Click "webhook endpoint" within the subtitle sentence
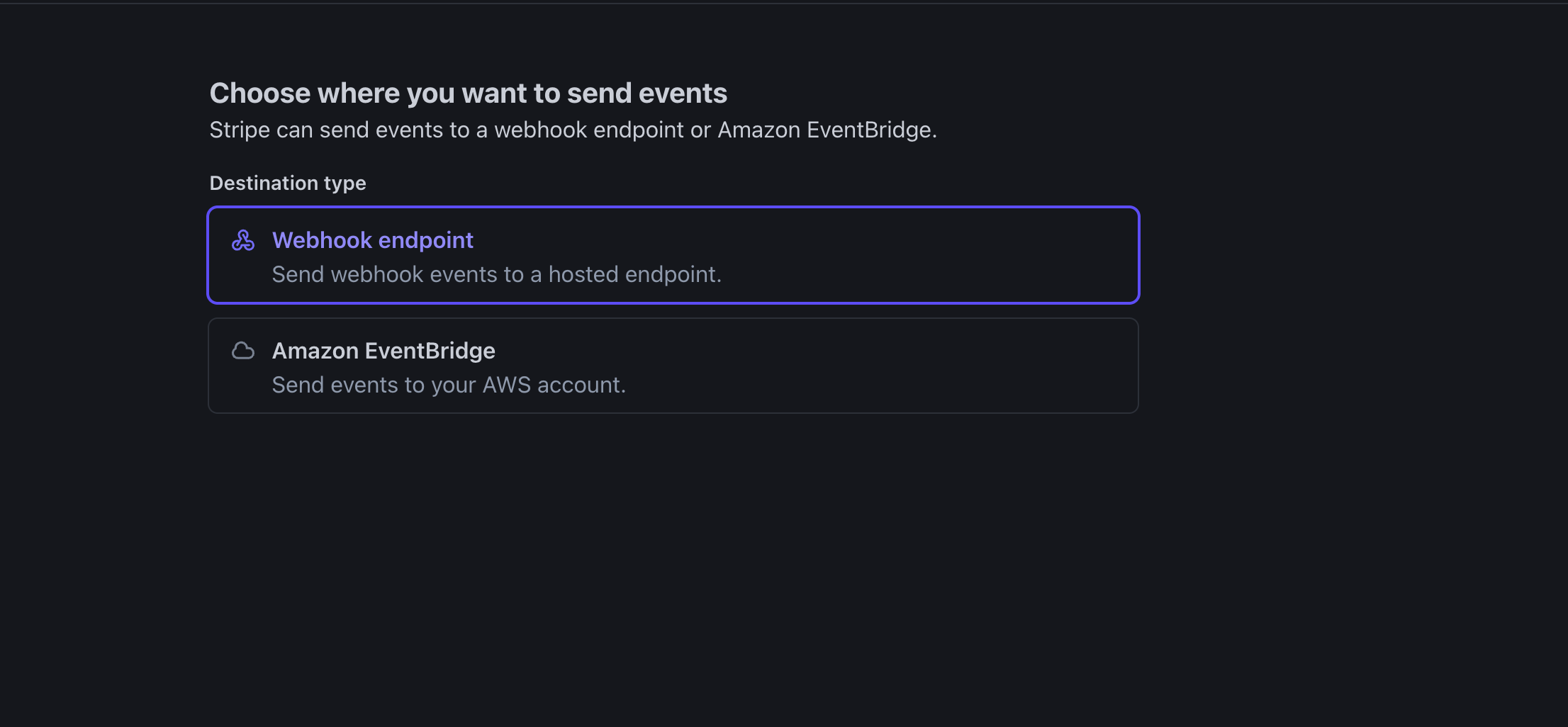This screenshot has height=727, width=1568. (x=589, y=130)
